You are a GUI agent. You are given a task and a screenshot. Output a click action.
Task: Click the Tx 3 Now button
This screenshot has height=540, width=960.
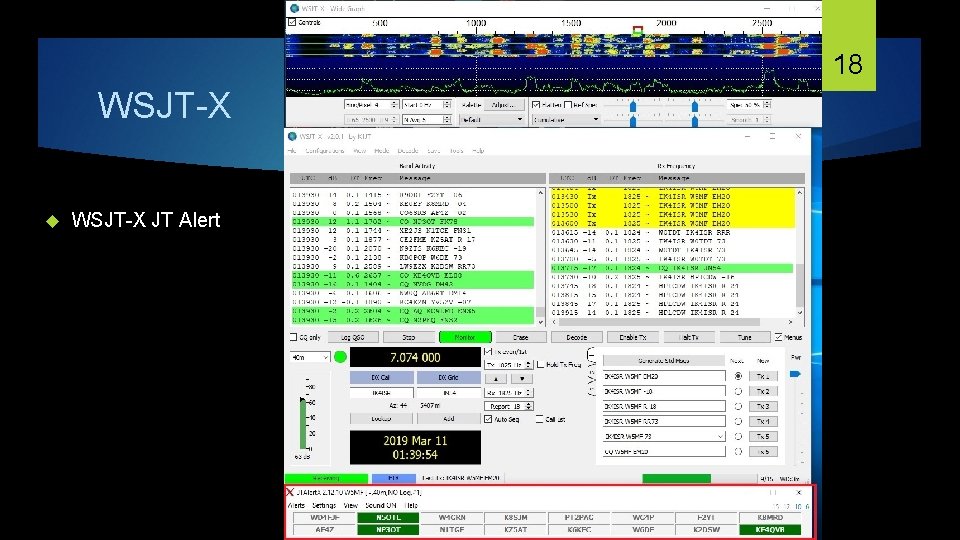[763, 407]
